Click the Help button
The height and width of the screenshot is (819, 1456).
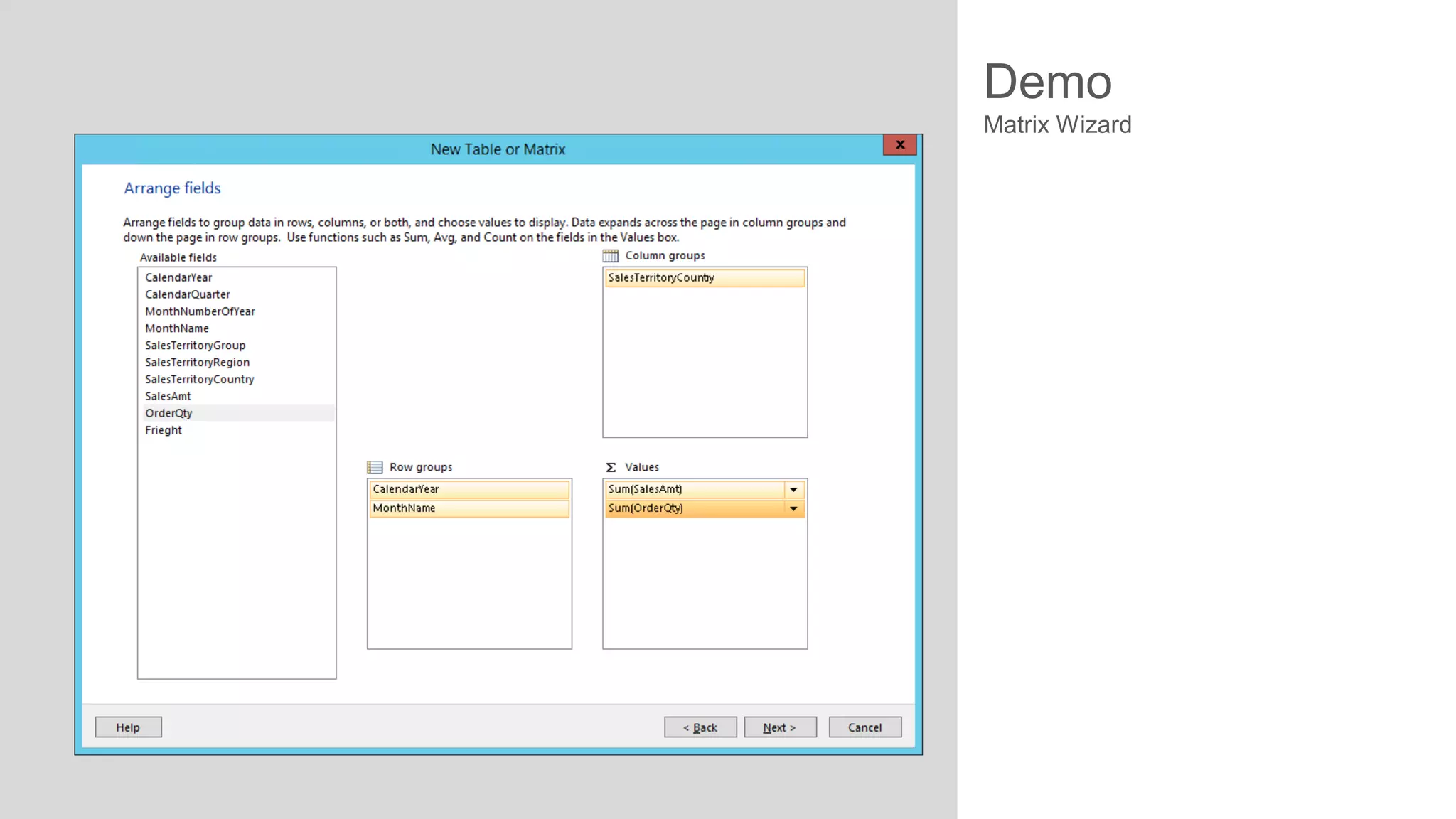click(x=128, y=727)
